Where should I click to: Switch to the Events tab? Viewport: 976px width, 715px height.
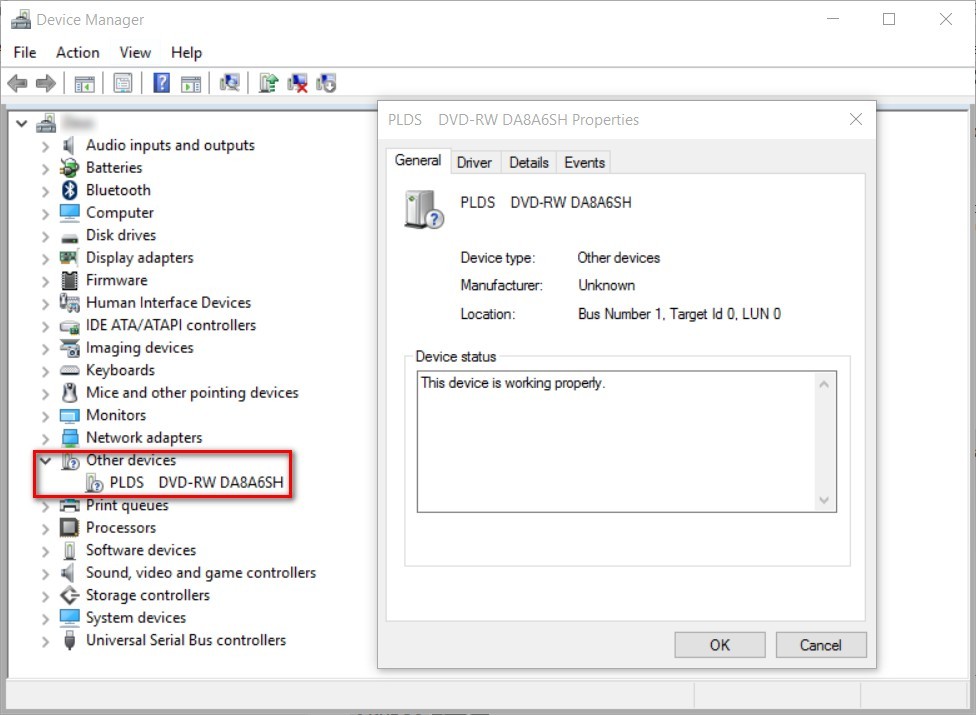584,162
